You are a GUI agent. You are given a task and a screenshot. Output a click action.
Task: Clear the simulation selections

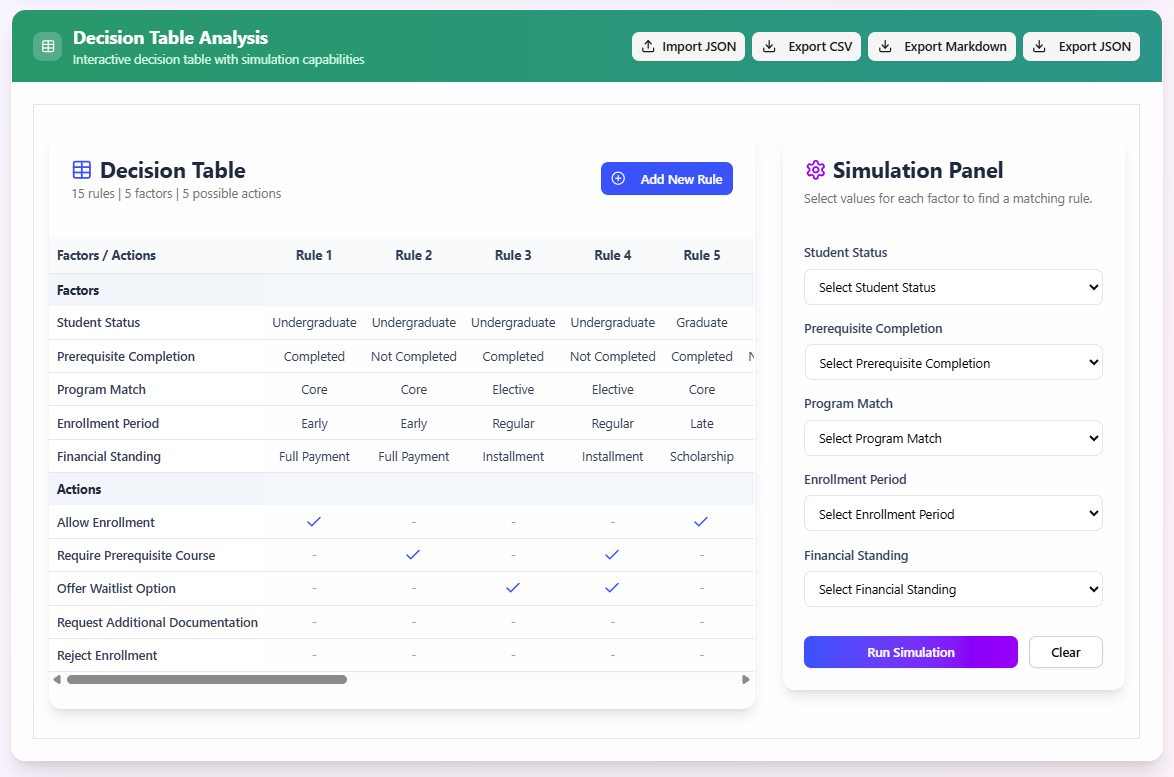[1065, 651]
